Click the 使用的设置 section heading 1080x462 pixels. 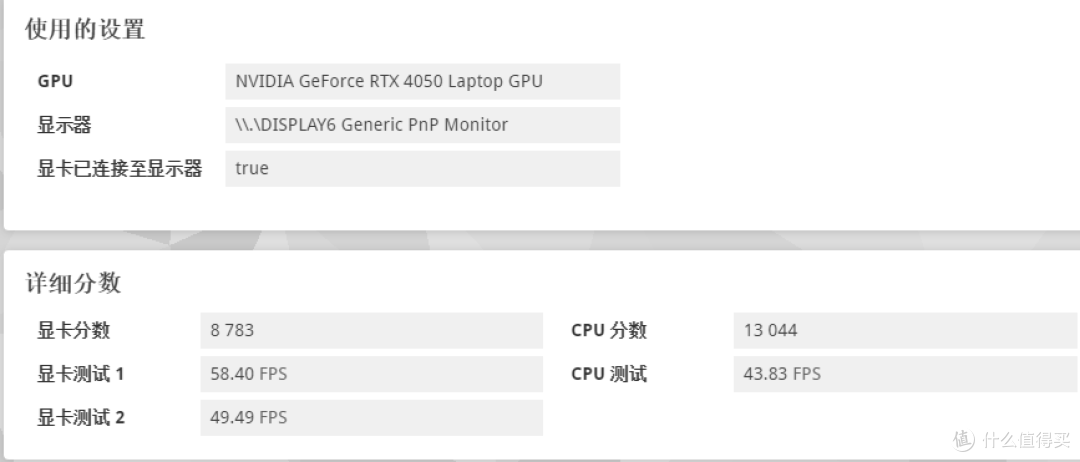[85, 30]
